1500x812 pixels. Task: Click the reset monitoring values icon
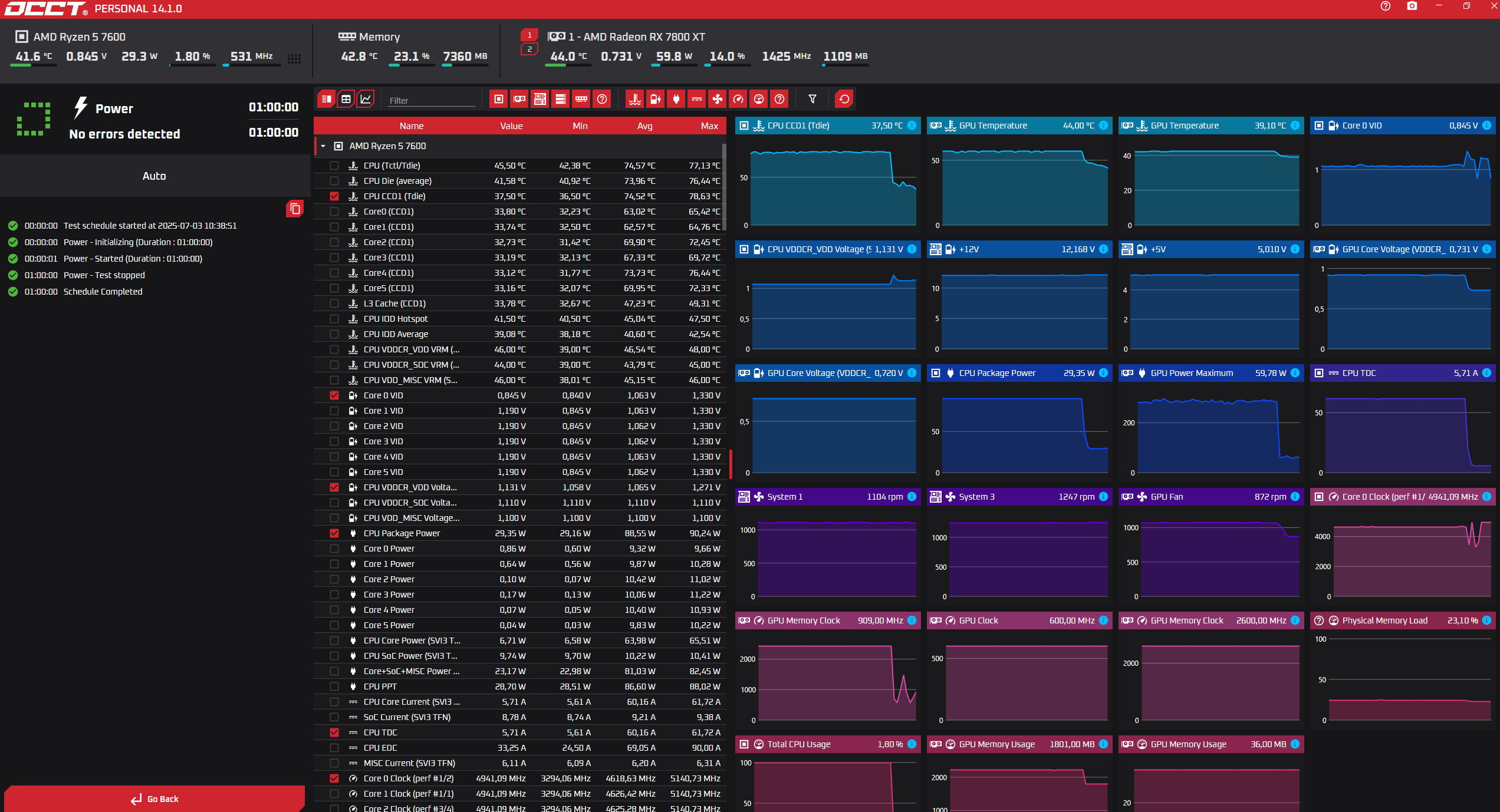tap(844, 99)
